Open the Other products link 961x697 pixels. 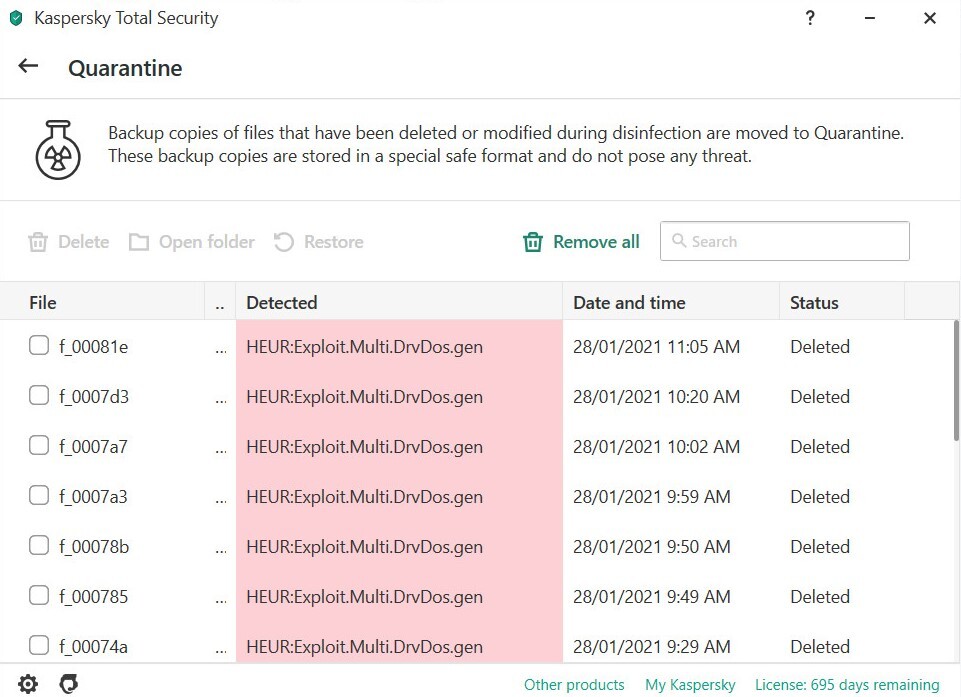tap(574, 684)
